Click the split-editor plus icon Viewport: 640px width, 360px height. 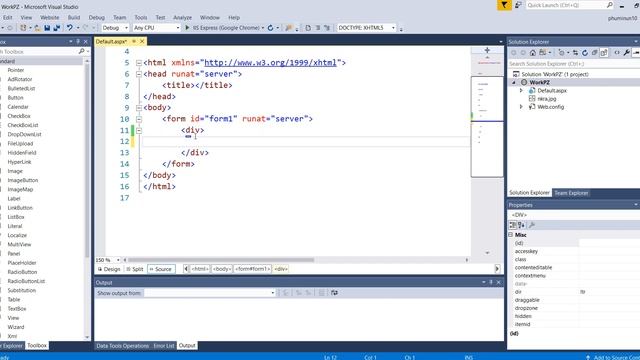click(487, 50)
